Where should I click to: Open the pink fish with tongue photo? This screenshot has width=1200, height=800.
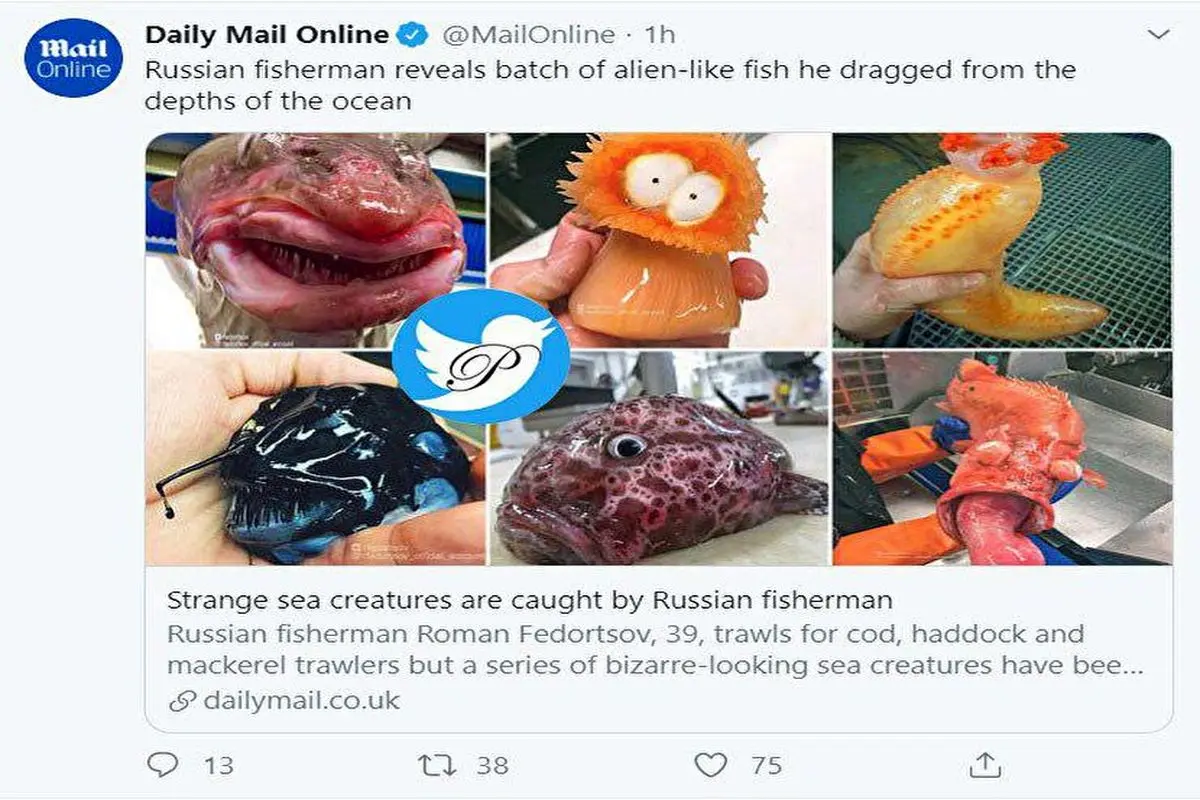point(1002,459)
